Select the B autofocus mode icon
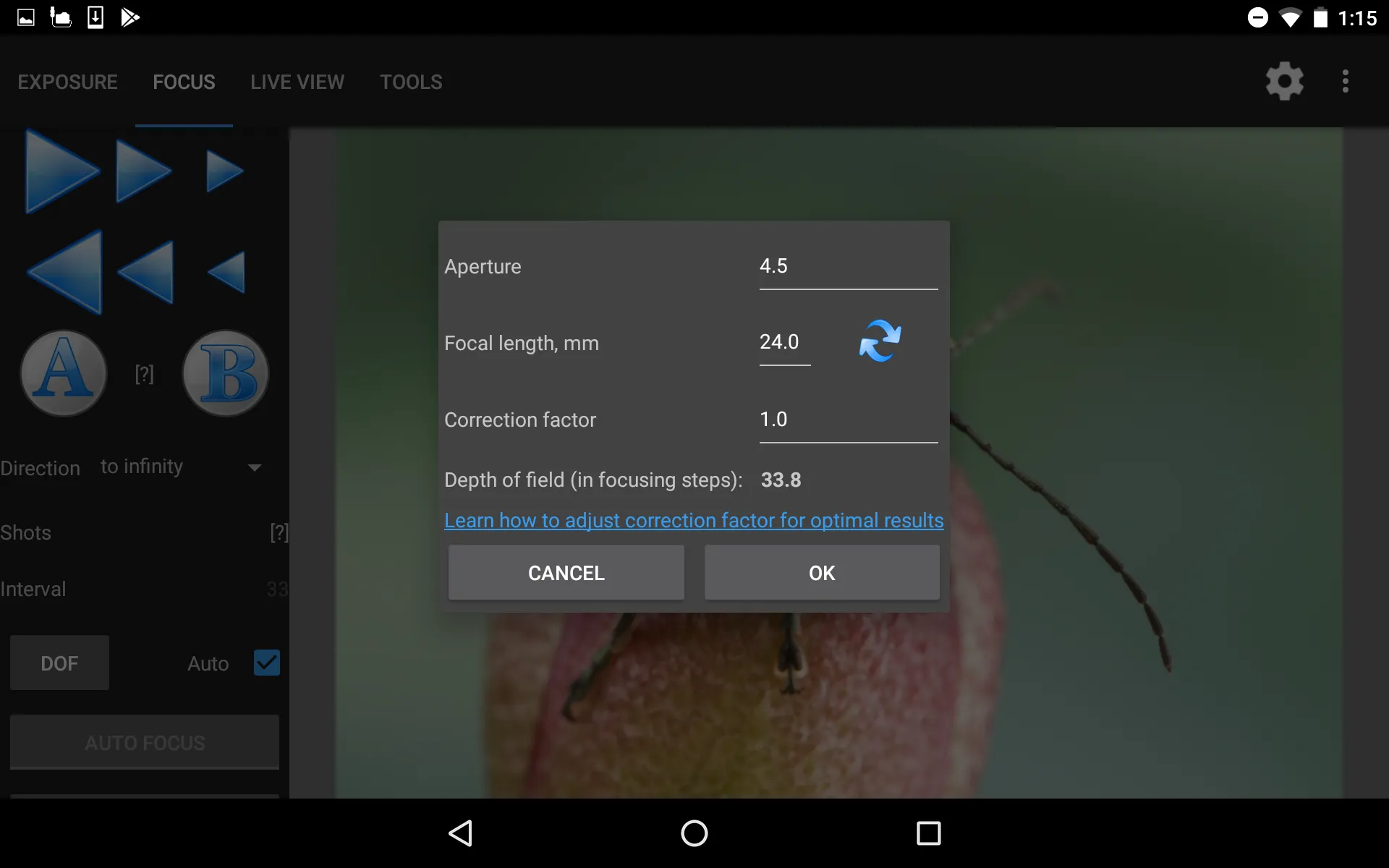 (225, 373)
